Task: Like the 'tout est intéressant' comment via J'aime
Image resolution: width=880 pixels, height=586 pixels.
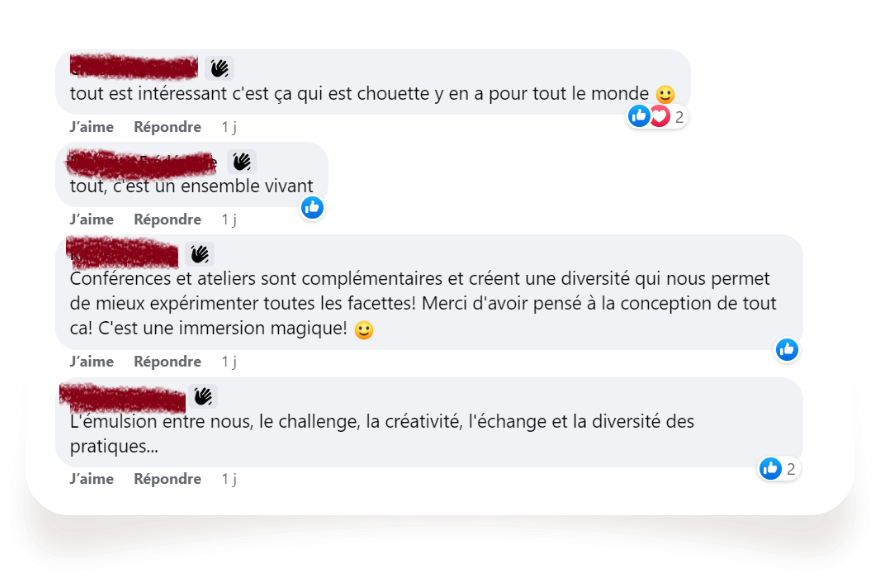Action: click(91, 127)
